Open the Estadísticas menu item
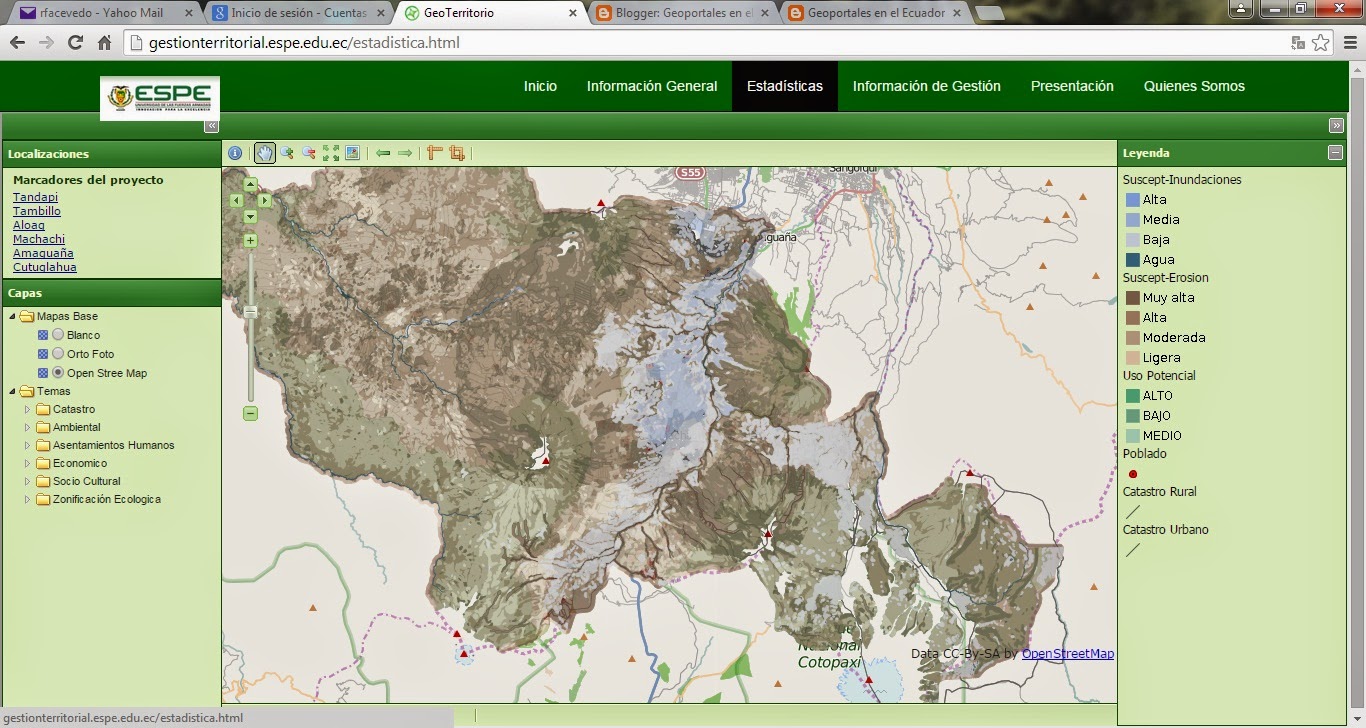Image resolution: width=1366 pixels, height=728 pixels. pos(785,86)
